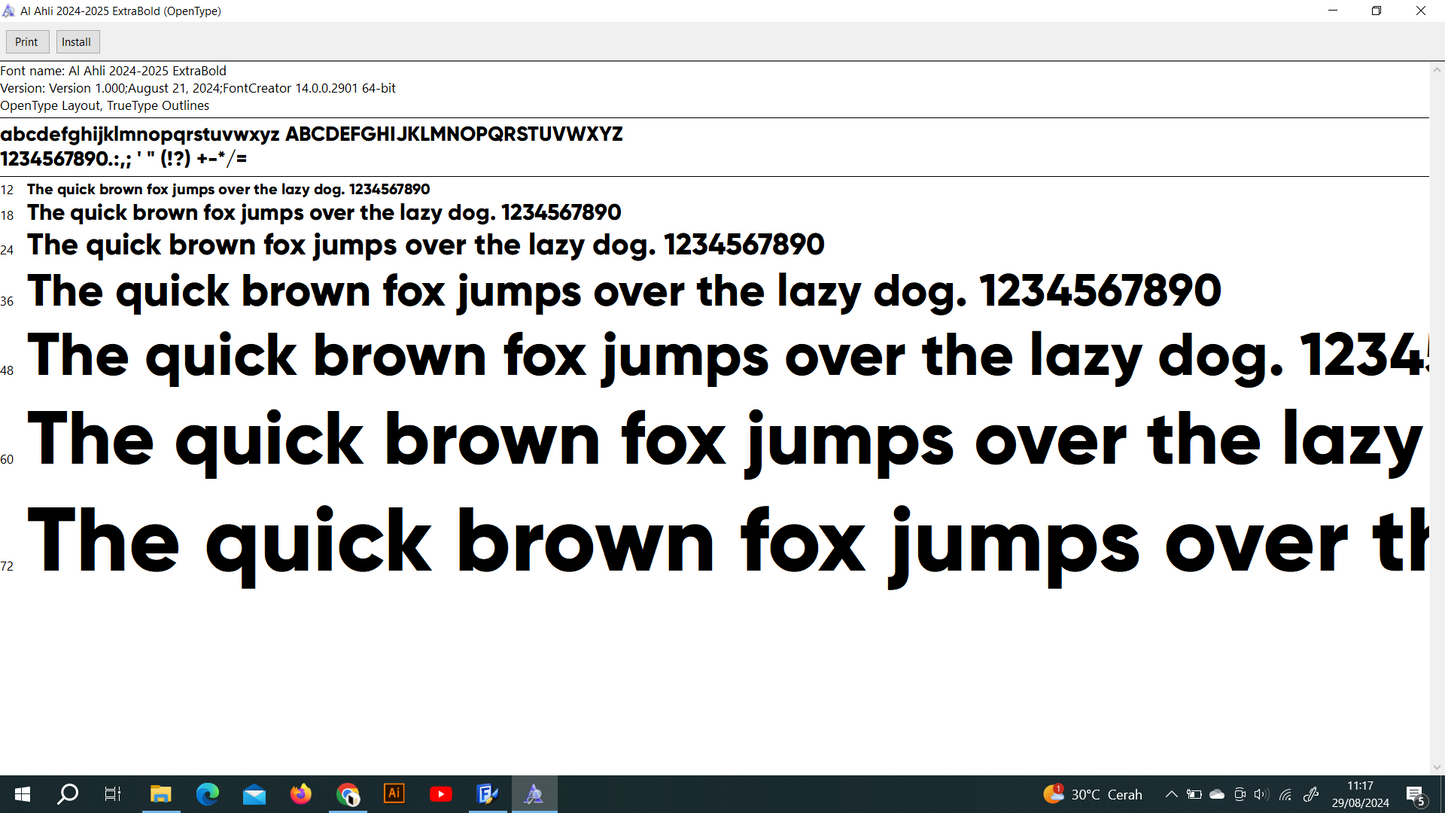This screenshot has width=1445, height=813.
Task: Open the YouTube taskbar app
Action: [441, 794]
